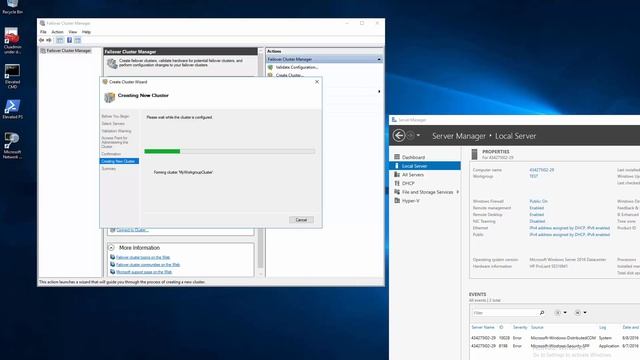Open Microsoft support page on the Web link
This screenshot has height=360, width=640.
click(144, 272)
